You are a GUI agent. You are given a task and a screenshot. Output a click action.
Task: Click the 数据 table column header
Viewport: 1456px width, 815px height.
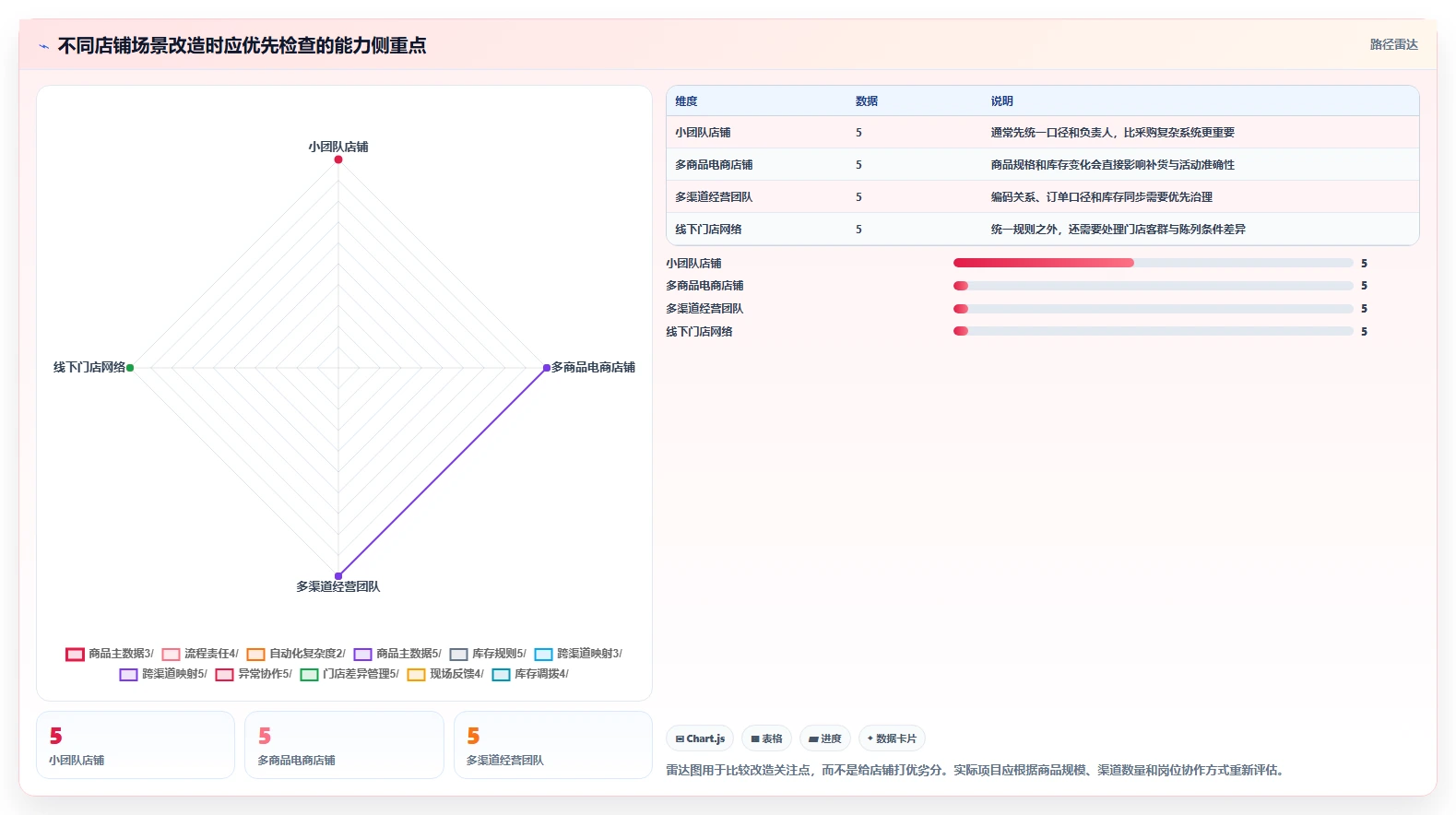(x=867, y=101)
